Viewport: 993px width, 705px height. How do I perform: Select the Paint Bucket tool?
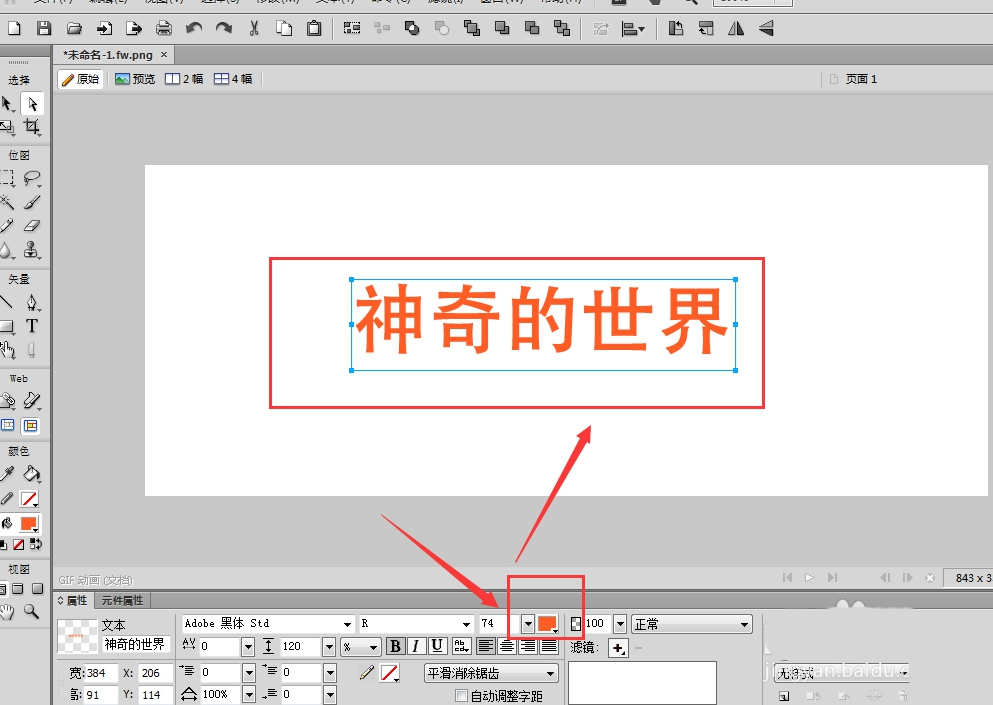pyautogui.click(x=31, y=472)
